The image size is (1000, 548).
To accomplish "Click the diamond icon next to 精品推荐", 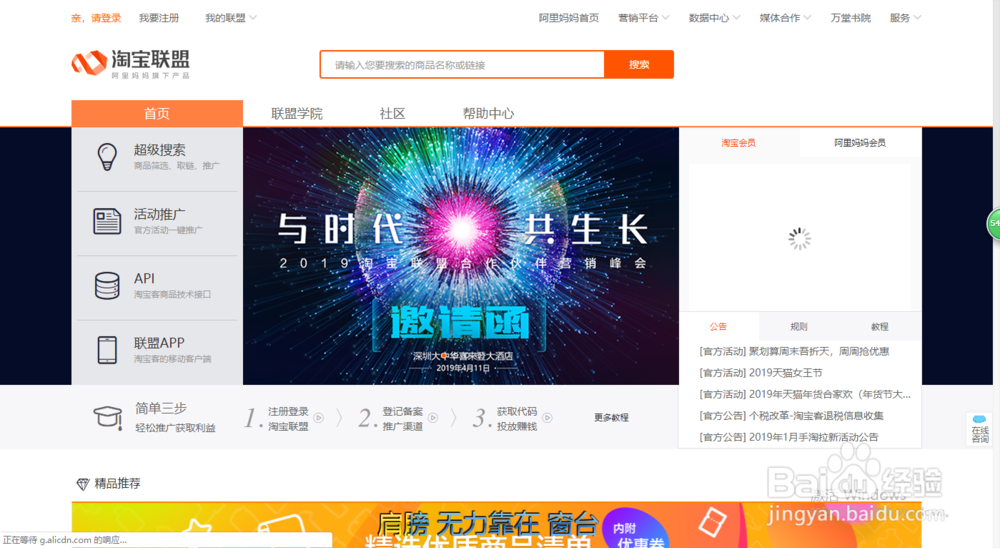I will [83, 484].
